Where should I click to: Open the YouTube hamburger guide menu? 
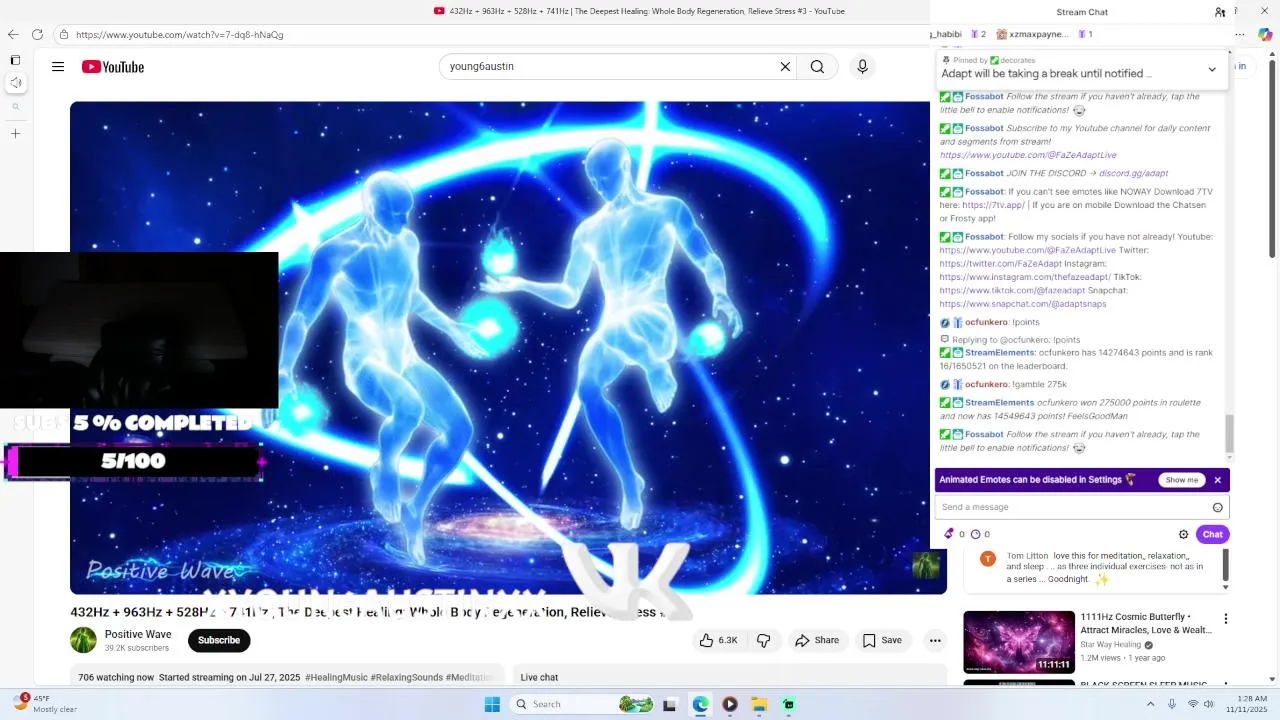pos(58,67)
